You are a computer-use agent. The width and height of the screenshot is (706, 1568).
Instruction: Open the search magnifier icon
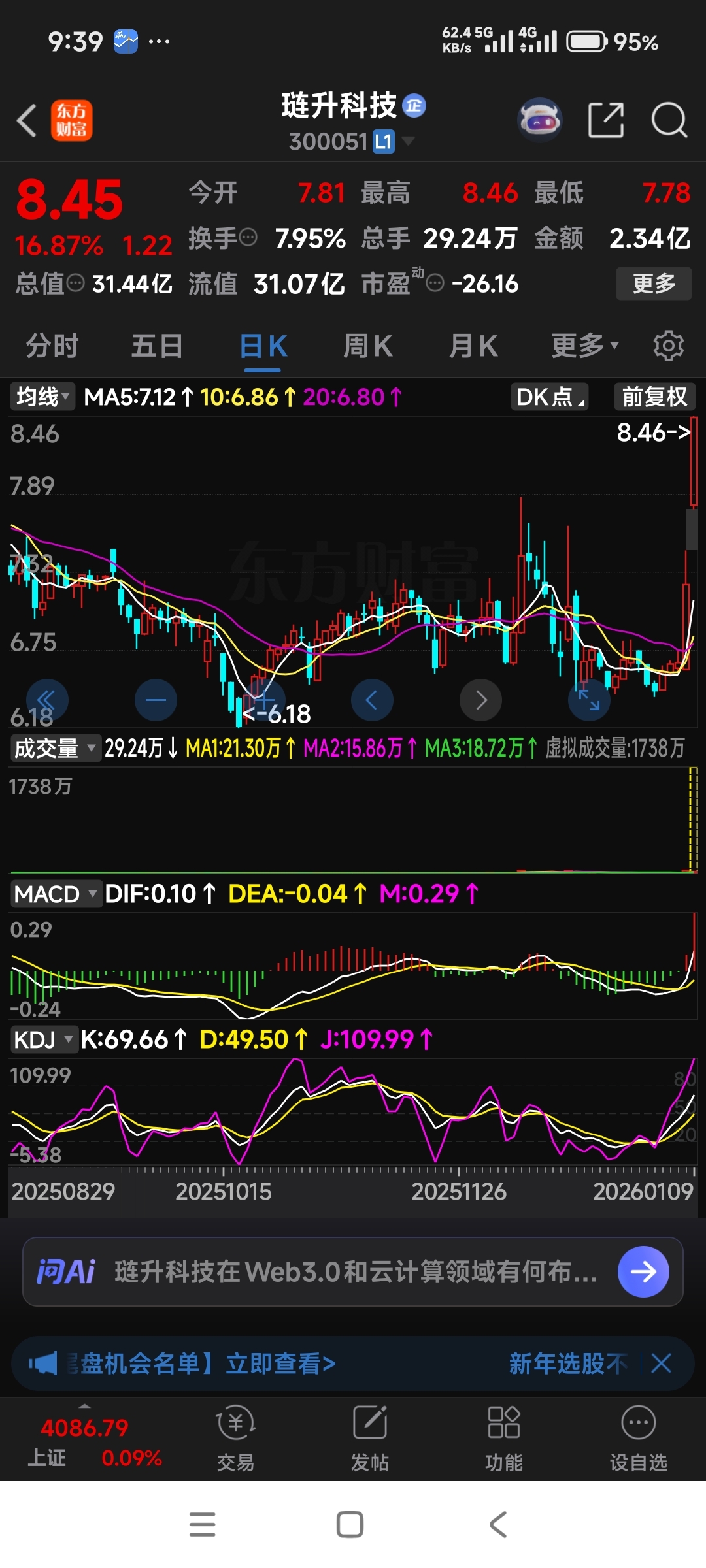pyautogui.click(x=669, y=120)
